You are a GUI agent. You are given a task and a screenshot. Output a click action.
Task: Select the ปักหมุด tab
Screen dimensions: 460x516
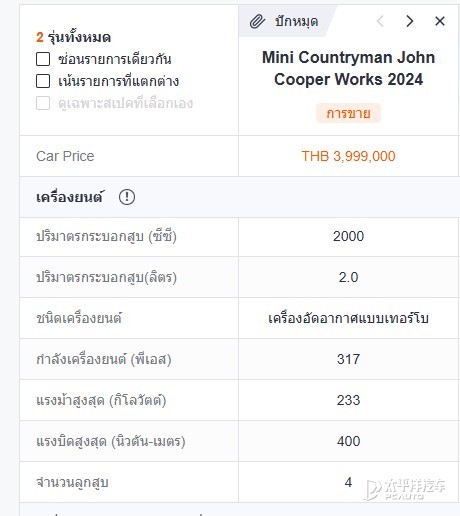287,21
